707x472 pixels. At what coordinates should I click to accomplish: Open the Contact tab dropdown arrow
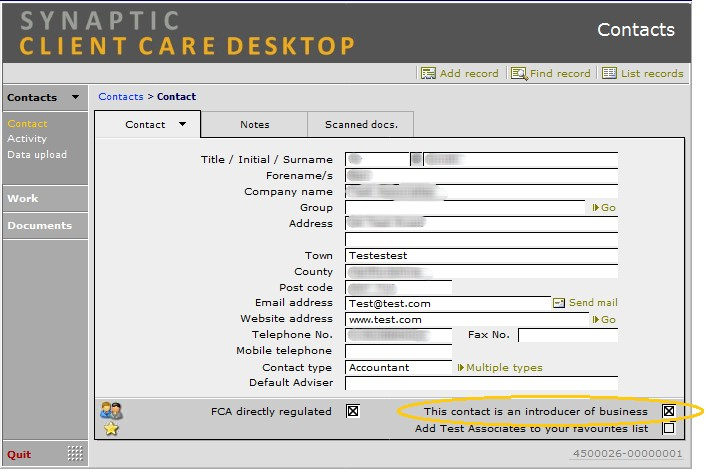click(x=182, y=124)
